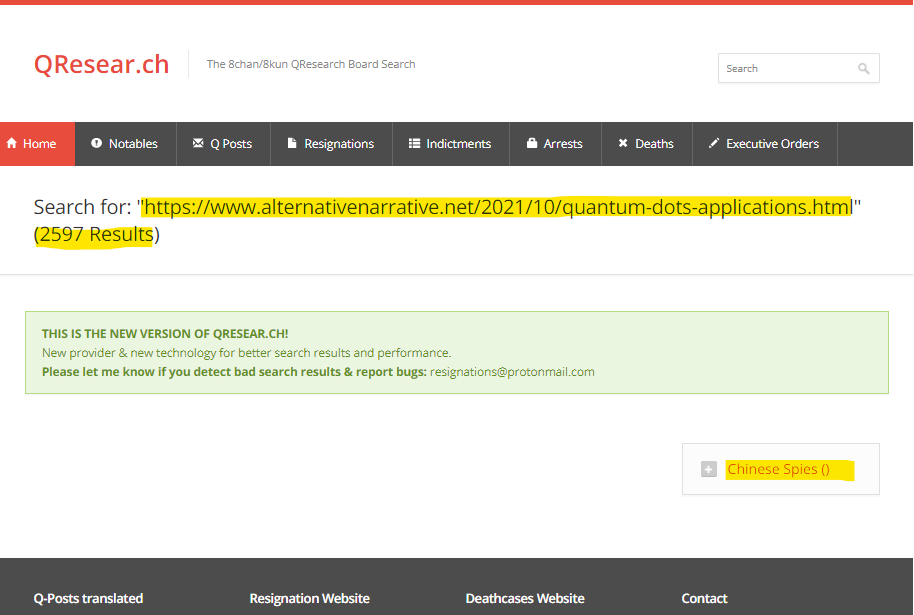Expand the Chinese Spies plus box

pos(709,469)
